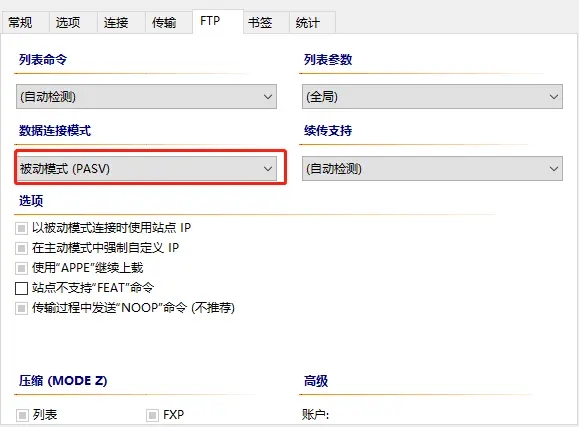The image size is (579, 427).
Task: Toggle 以被动模式连接时使用站点 IP checkbox
Action: [21, 228]
